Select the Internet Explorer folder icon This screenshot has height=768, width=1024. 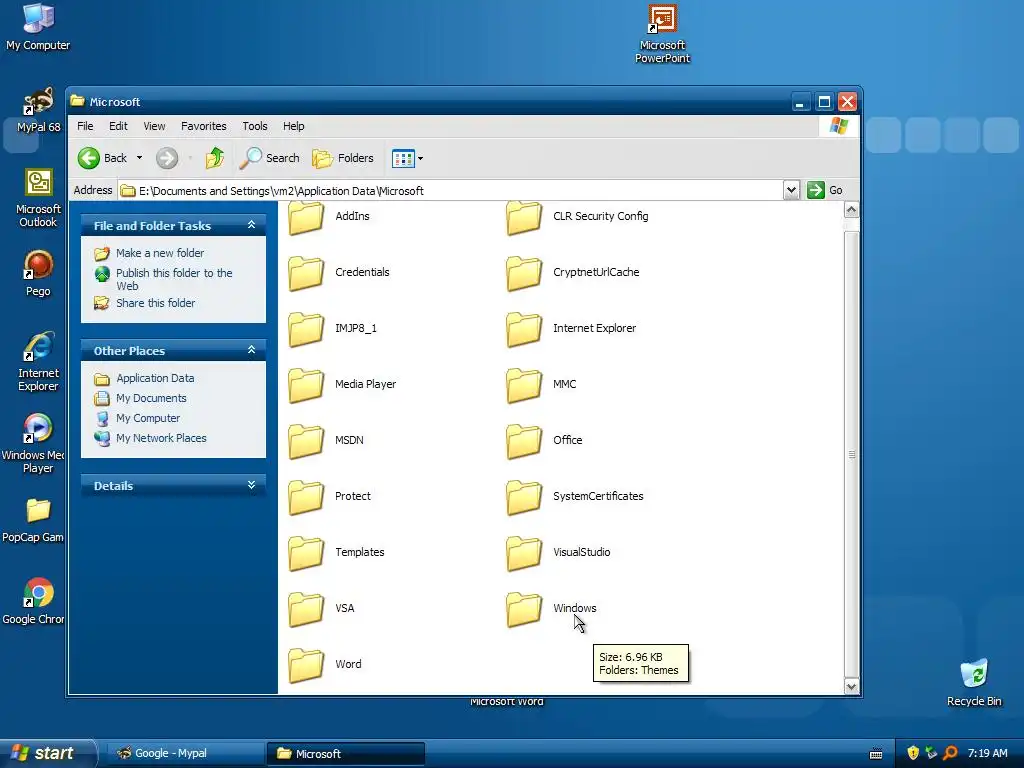pos(524,329)
